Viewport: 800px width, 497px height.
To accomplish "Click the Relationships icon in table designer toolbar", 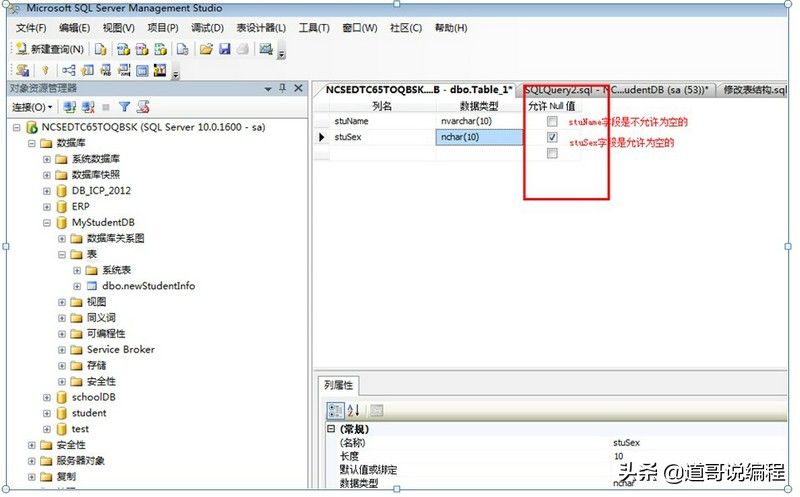I will coord(69,71).
